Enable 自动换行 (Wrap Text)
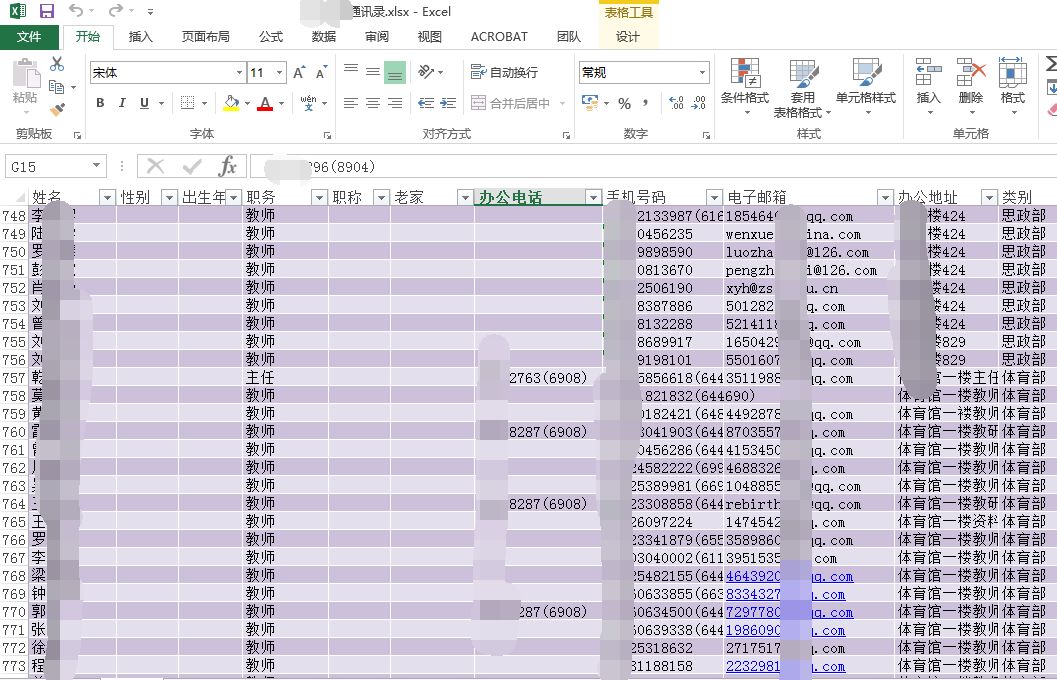 (x=506, y=71)
